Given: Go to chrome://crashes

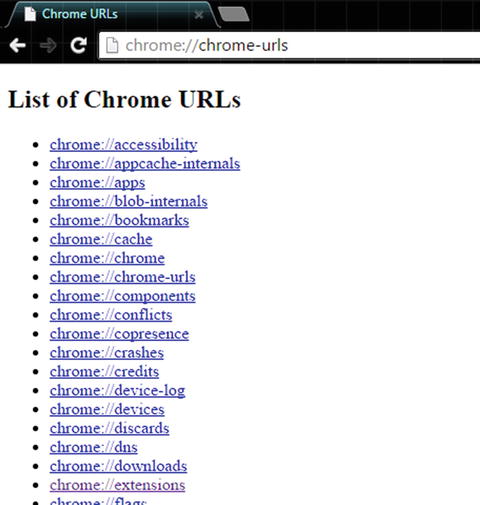Looking at the screenshot, I should (107, 353).
